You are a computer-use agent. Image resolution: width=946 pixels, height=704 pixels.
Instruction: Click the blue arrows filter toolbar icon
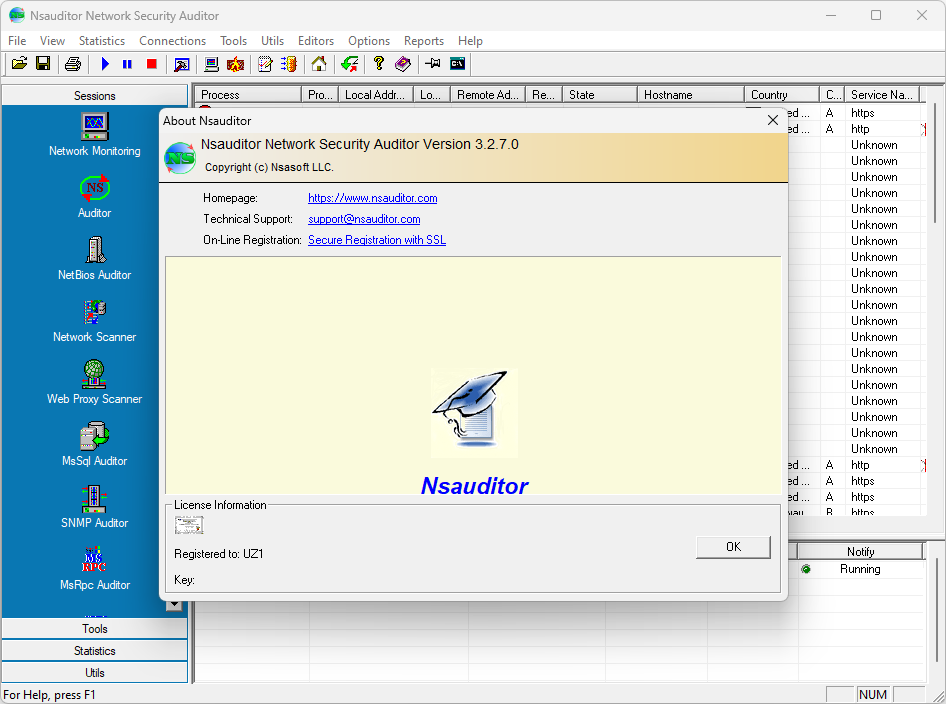point(289,63)
